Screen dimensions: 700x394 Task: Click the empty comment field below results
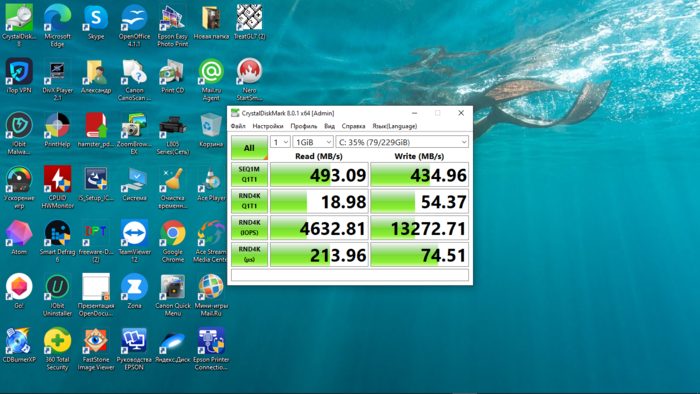click(x=350, y=275)
